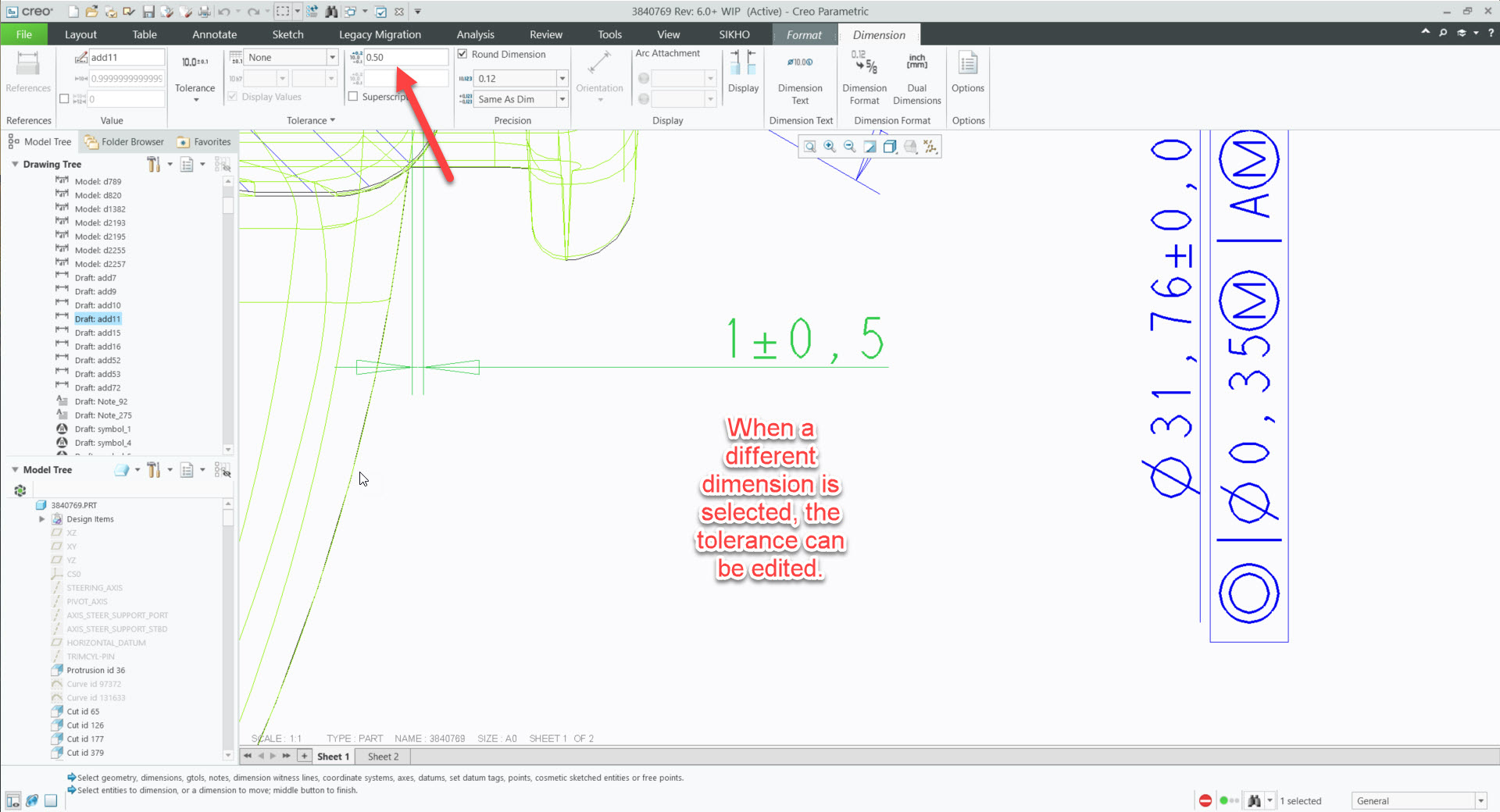Image resolution: width=1500 pixels, height=812 pixels.
Task: Switch to the Annotate ribbon tab
Action: click(214, 34)
